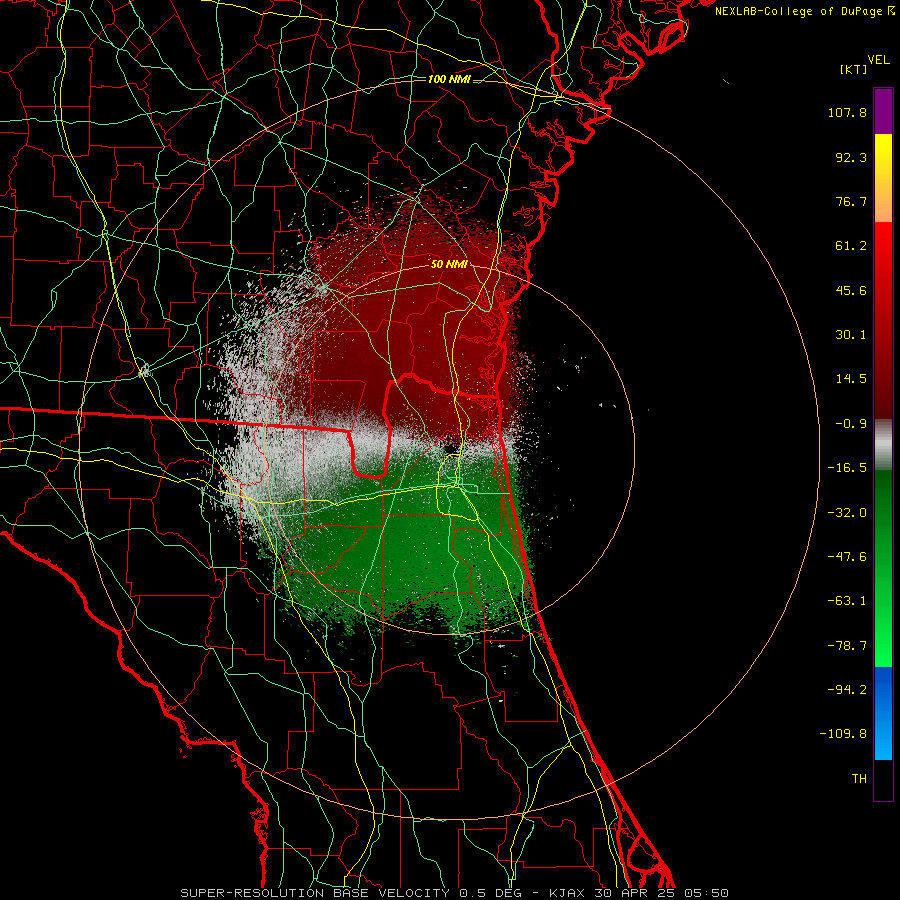
Task: Pick the red segment of the velocity scale
Action: [883, 320]
